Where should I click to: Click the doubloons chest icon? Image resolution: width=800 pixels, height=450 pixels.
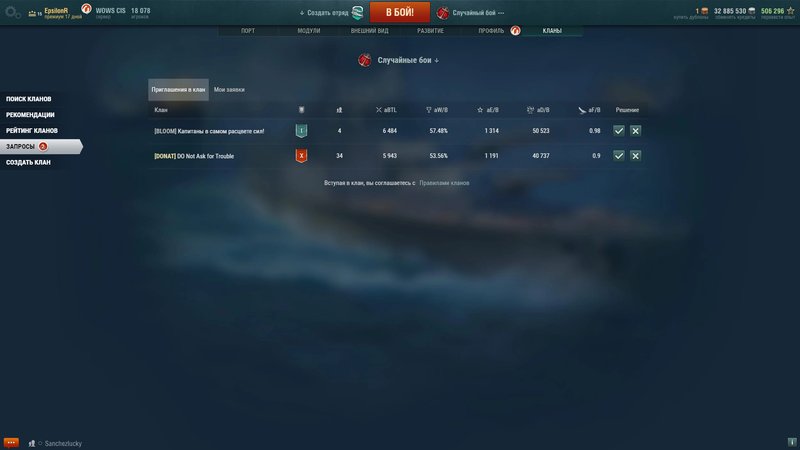pos(705,11)
